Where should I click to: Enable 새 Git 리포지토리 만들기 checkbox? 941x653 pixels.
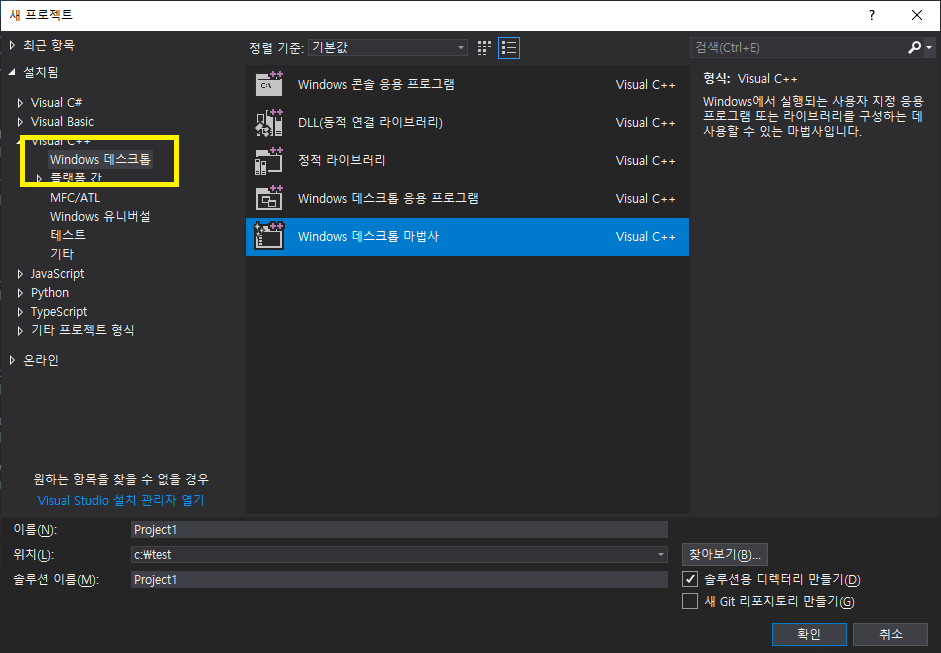point(690,601)
